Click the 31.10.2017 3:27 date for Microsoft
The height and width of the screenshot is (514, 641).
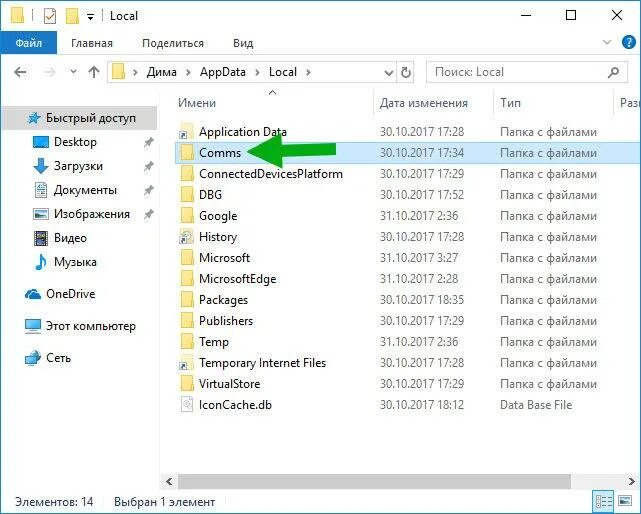click(x=419, y=258)
